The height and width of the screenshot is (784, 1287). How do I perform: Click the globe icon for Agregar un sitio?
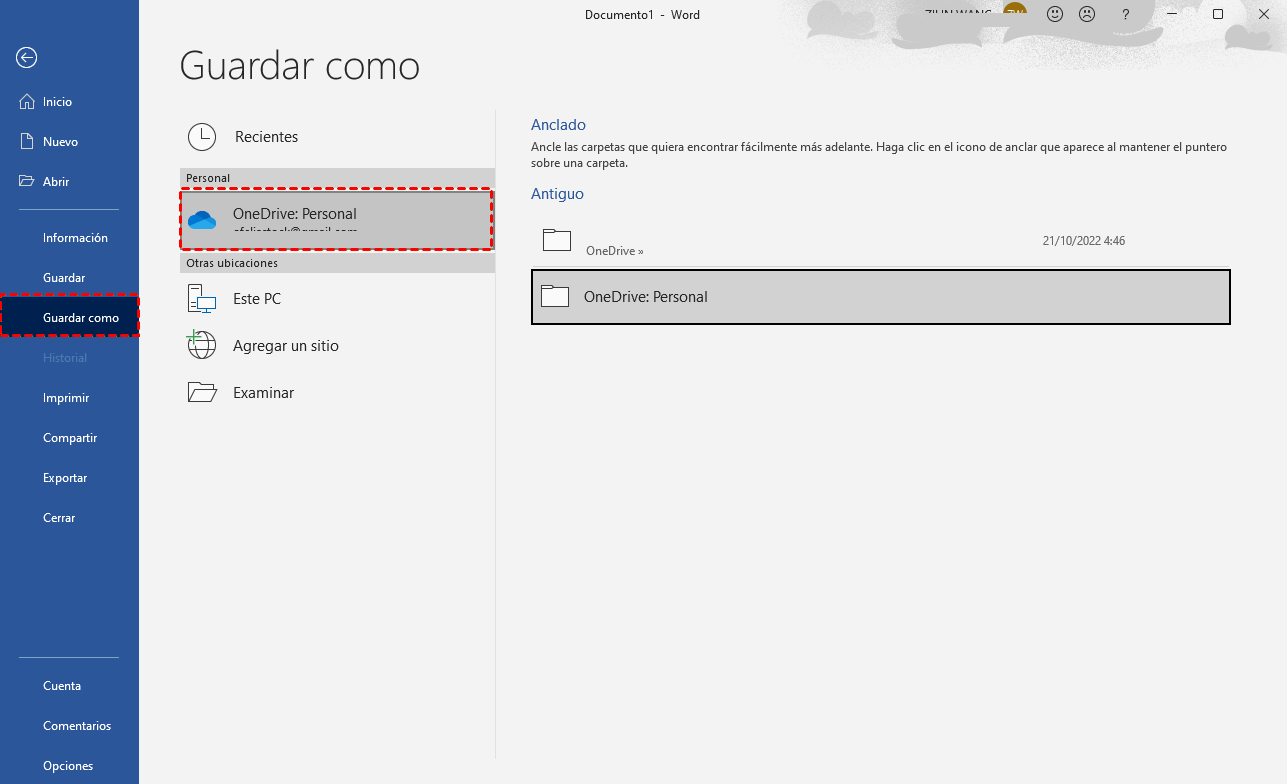(x=202, y=346)
